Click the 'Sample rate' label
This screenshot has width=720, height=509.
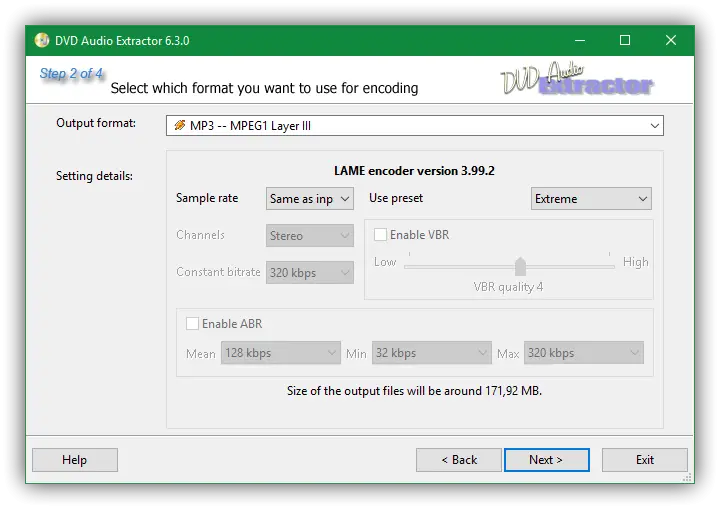pos(207,198)
